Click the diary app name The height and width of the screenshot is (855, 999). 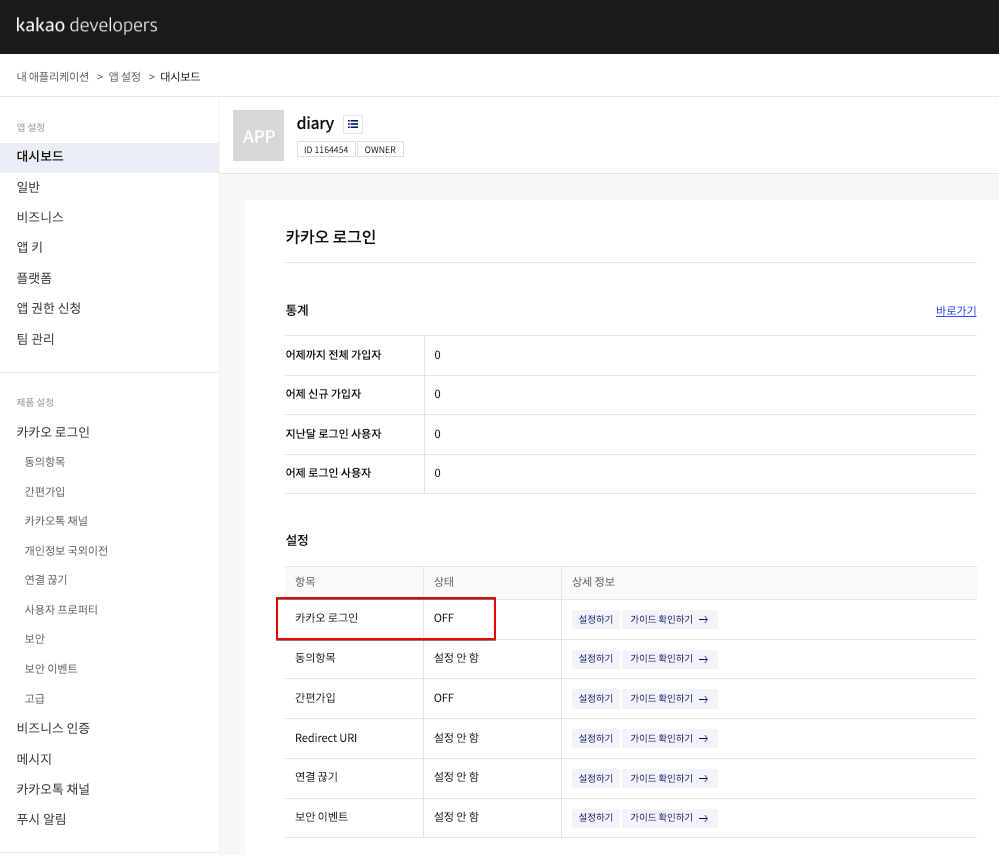(315, 123)
